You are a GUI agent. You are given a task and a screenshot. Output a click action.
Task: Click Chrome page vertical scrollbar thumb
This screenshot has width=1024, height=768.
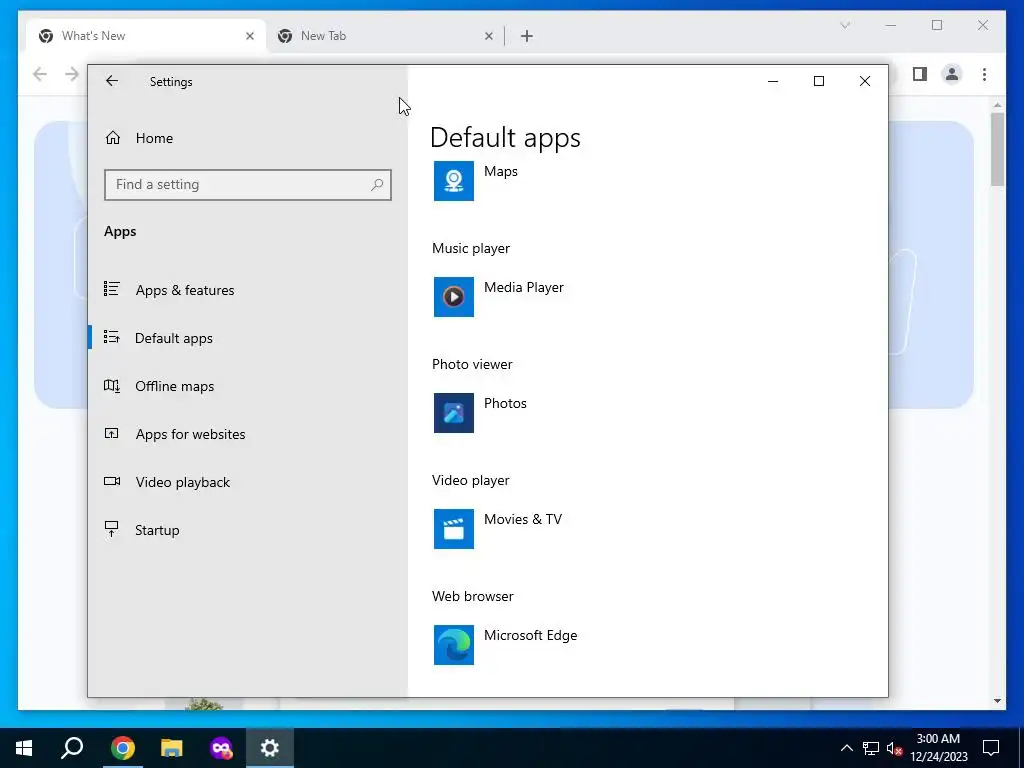(997, 150)
